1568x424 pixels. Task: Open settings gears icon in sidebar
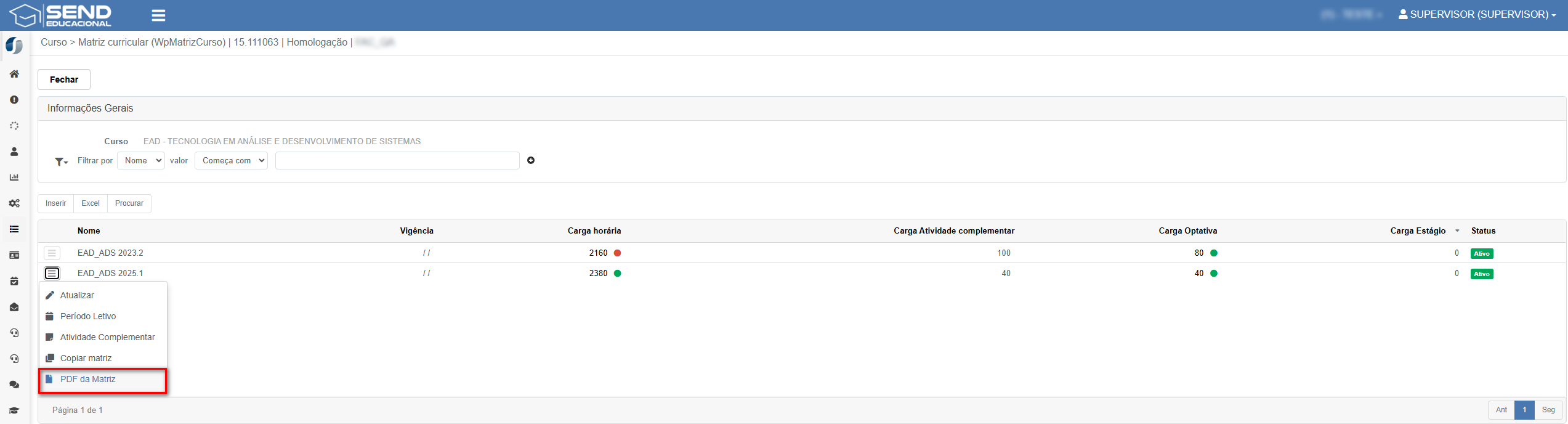[14, 203]
